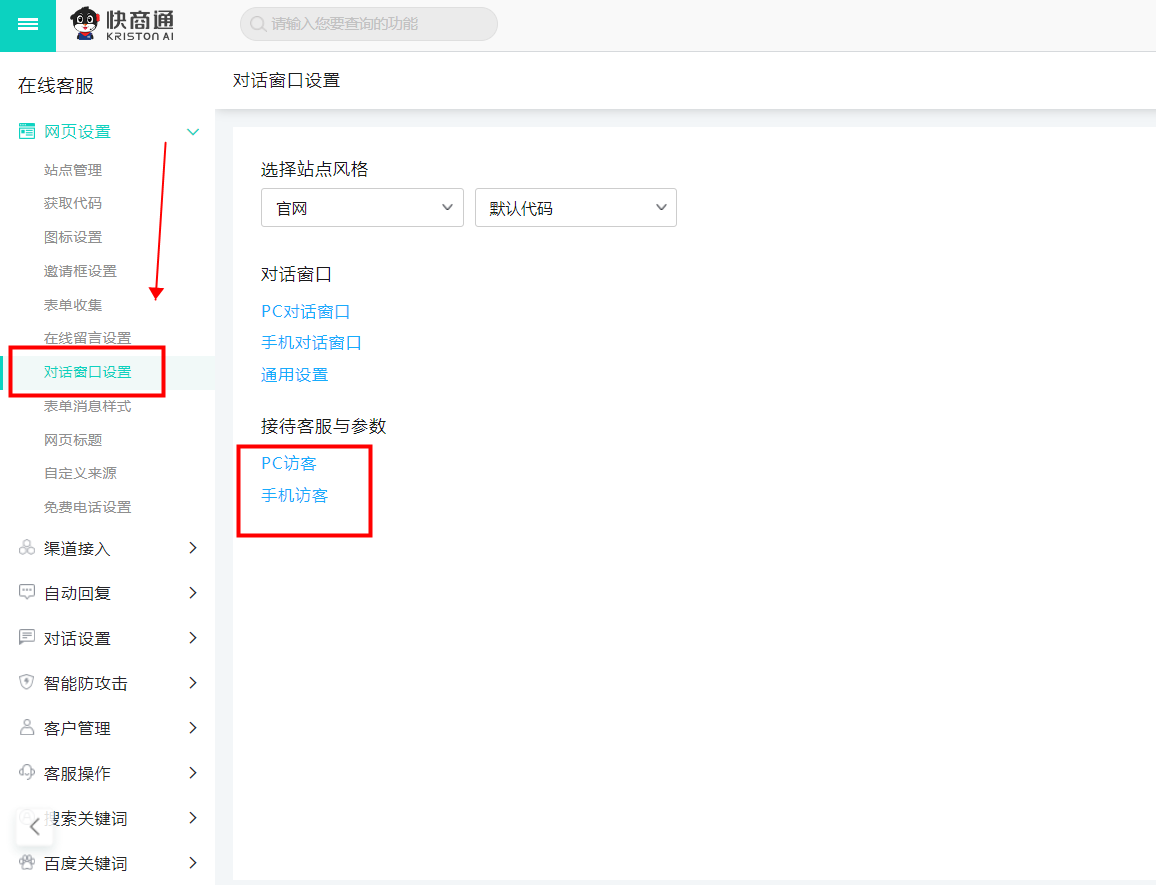Click the 对话设置 message icon
This screenshot has height=885, width=1156.
point(27,638)
